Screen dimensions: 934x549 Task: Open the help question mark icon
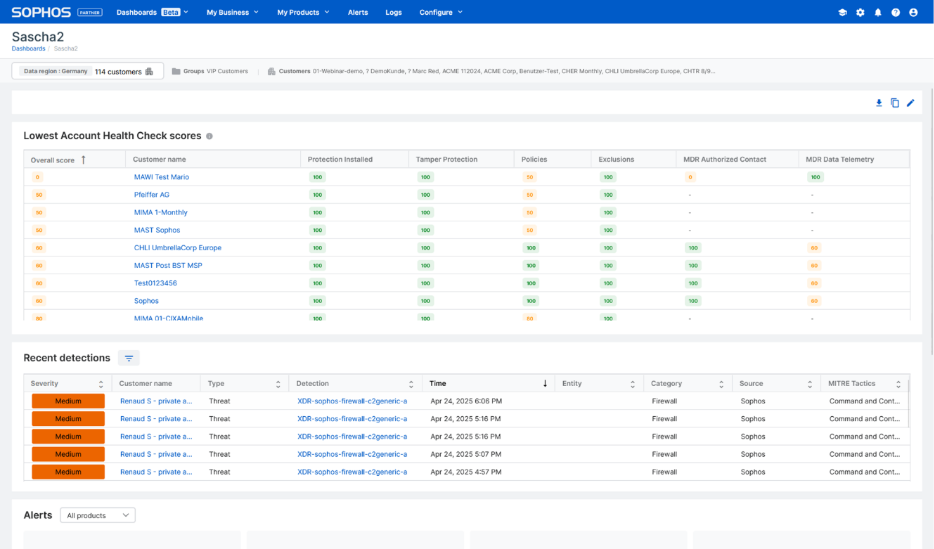point(896,12)
